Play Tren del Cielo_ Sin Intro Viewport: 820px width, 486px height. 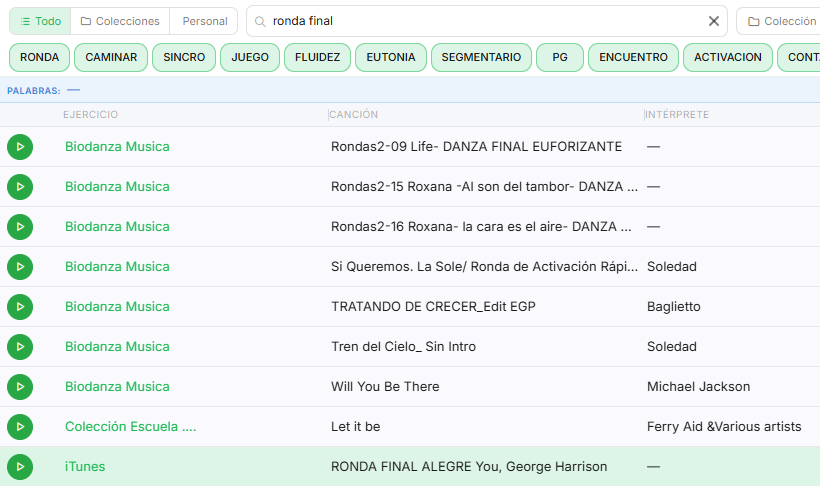tap(20, 347)
